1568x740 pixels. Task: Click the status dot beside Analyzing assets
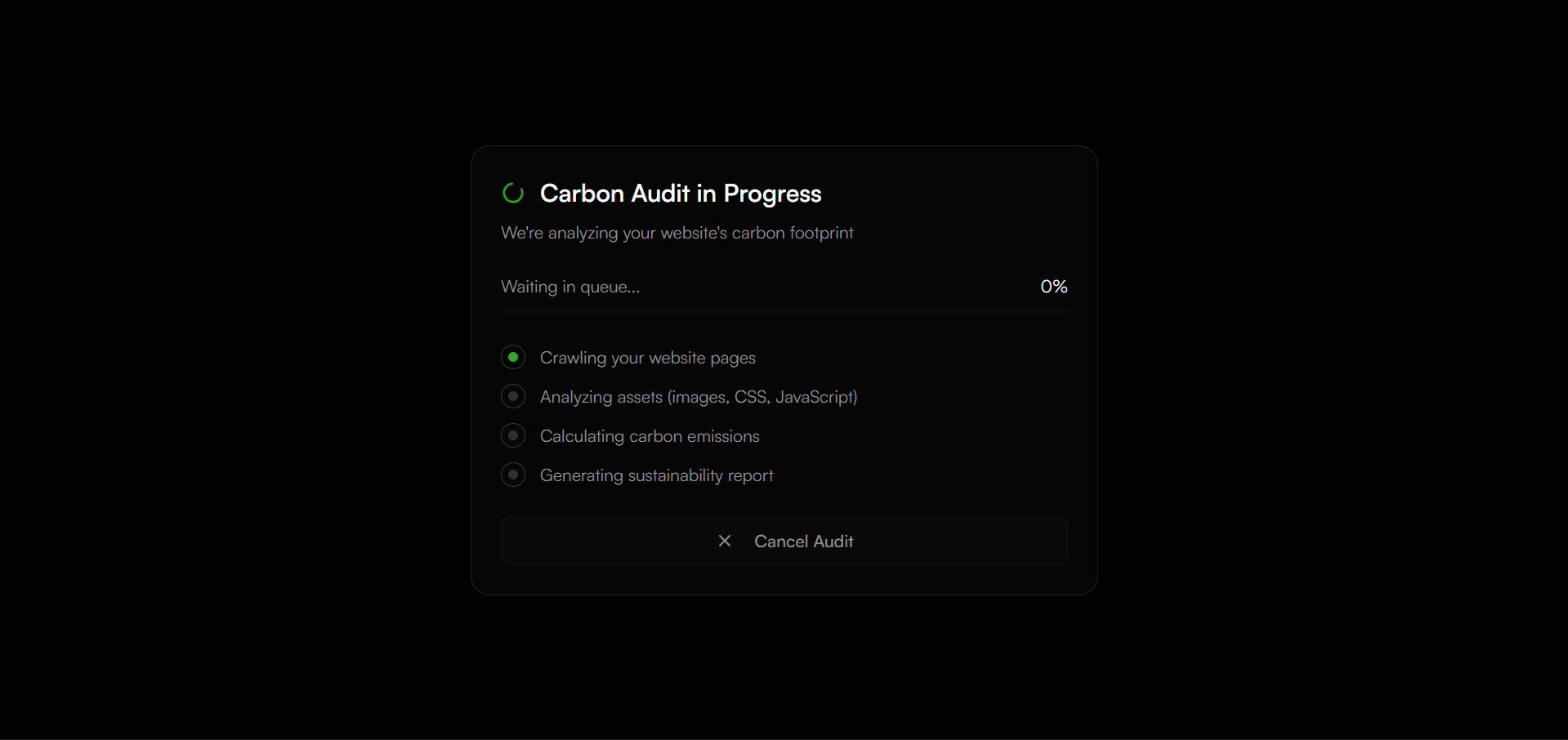[x=513, y=396]
